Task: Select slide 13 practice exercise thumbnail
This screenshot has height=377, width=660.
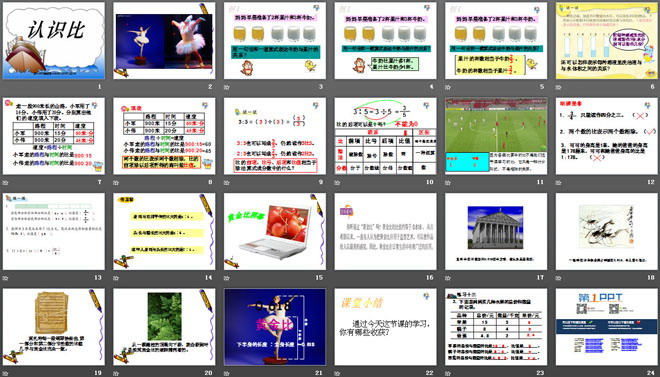Action: [x=54, y=231]
